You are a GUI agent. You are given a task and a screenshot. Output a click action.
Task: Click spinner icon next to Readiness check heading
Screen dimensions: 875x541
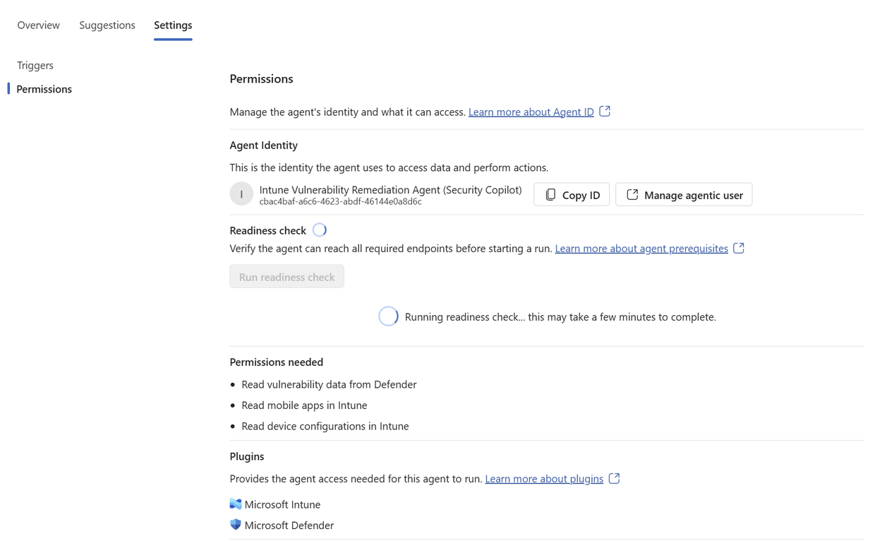coord(320,230)
